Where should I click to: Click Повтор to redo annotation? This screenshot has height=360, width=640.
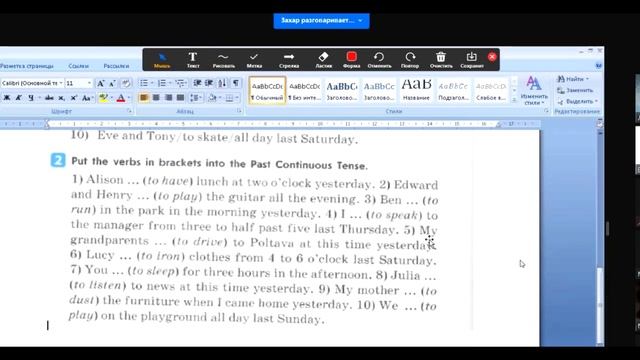pos(410,60)
